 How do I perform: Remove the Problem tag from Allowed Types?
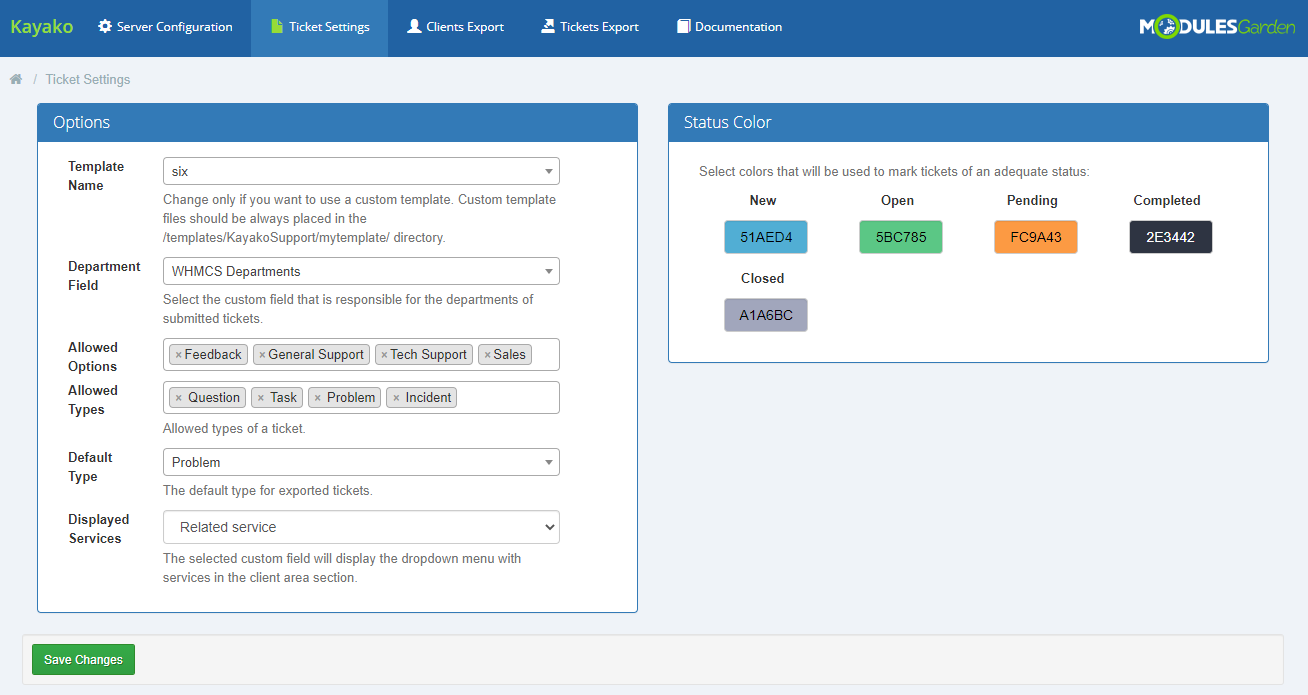317,398
